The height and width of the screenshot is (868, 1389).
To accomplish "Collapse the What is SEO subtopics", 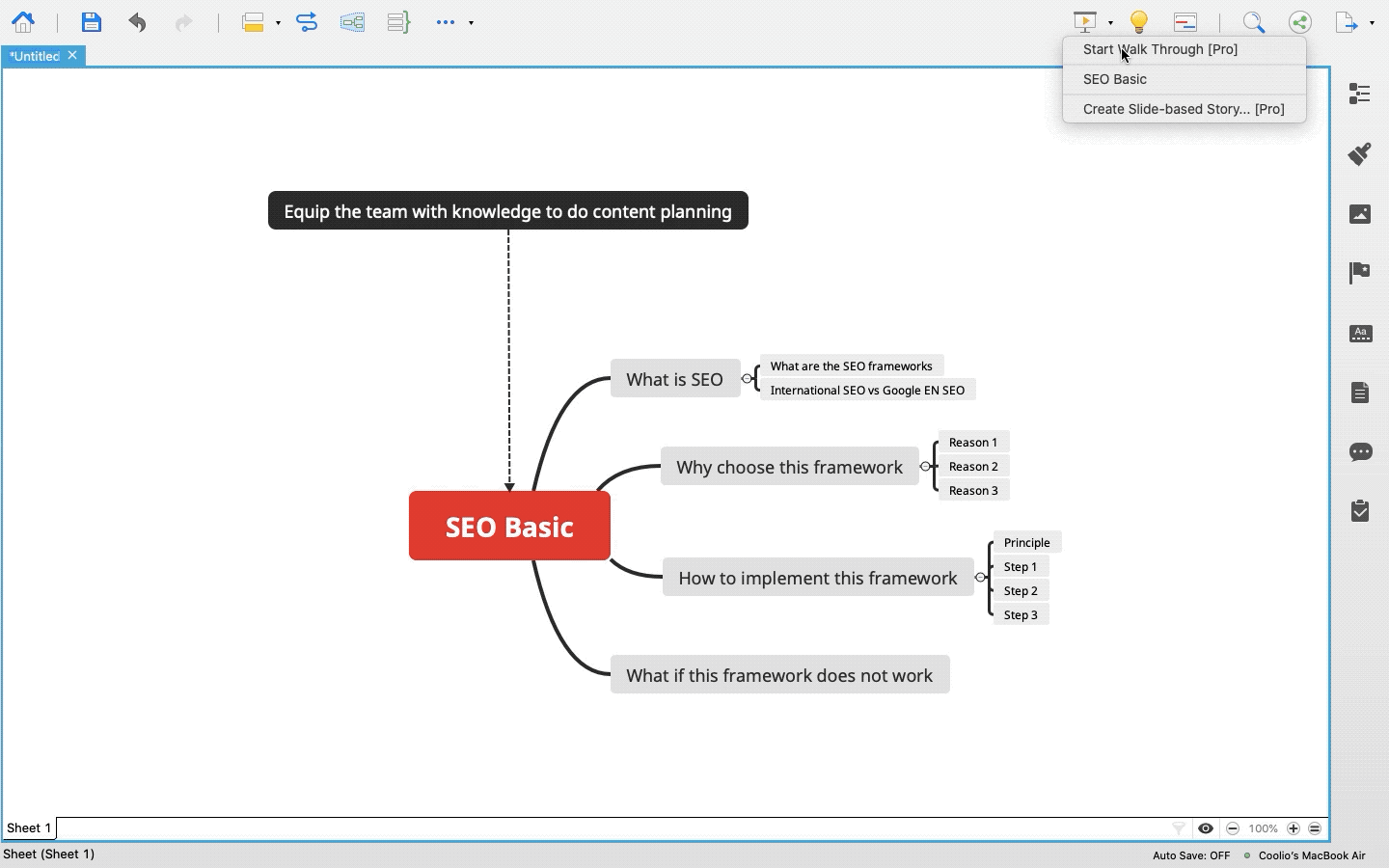I will point(747,379).
